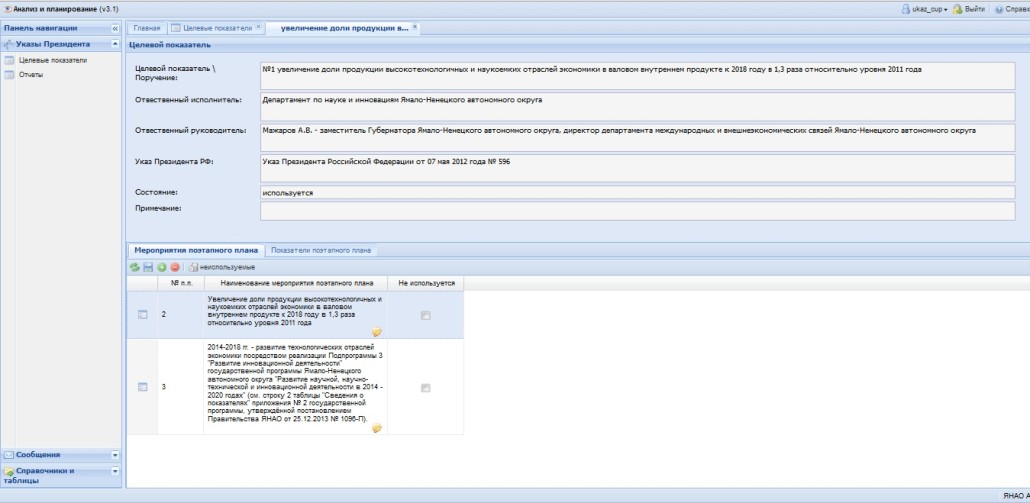Viewport: 1030px width, 503px height.
Task: Open the row 2 record card icon
Action: (143, 315)
